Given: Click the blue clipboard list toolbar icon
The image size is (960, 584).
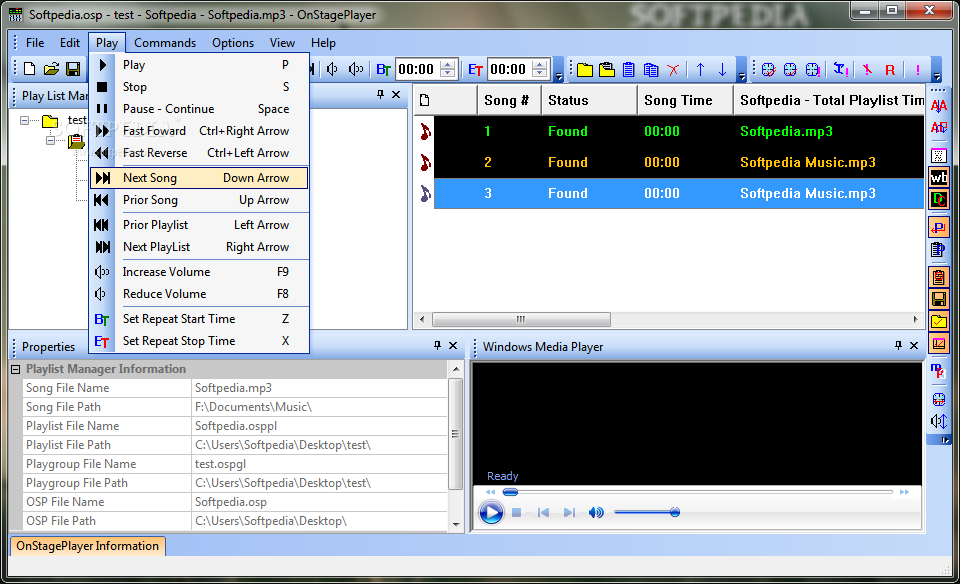Looking at the screenshot, I should point(629,70).
